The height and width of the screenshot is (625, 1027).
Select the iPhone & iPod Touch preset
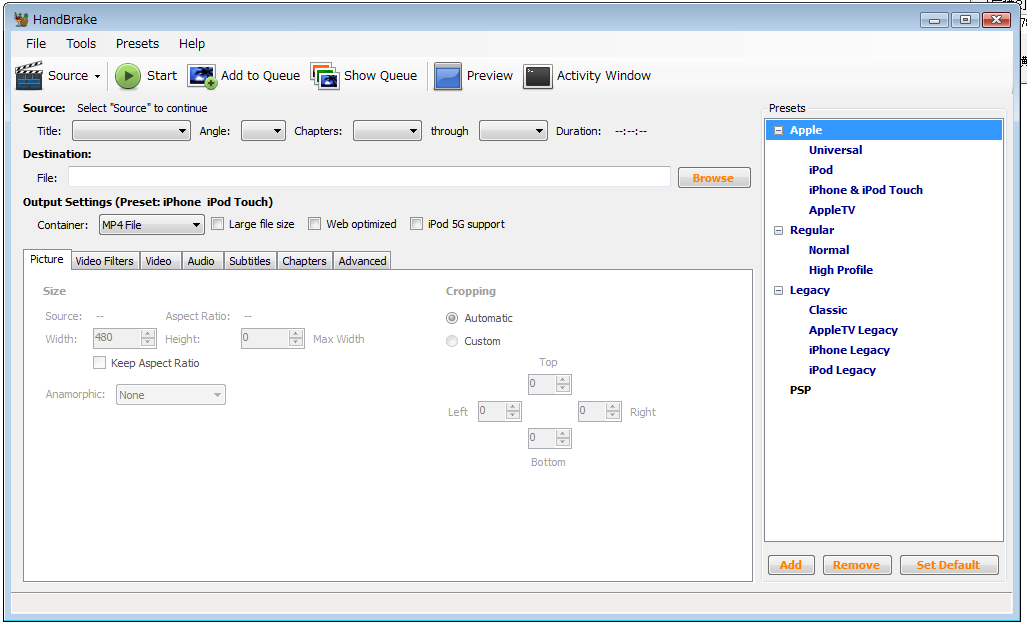(x=865, y=190)
